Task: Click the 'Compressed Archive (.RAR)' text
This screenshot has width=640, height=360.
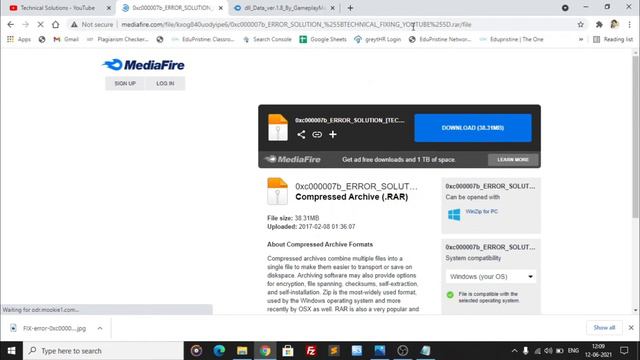Action: [351, 197]
